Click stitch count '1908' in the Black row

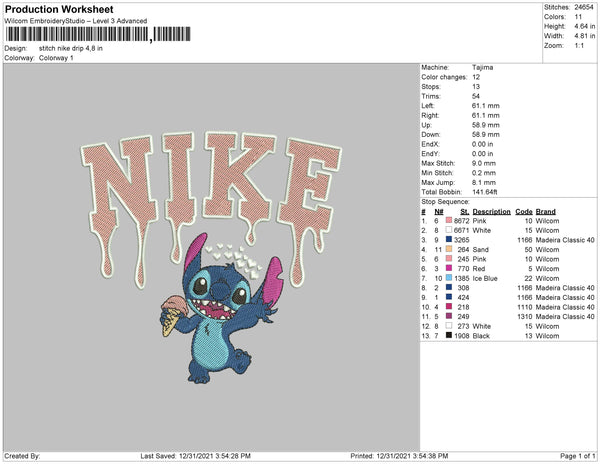click(x=461, y=335)
